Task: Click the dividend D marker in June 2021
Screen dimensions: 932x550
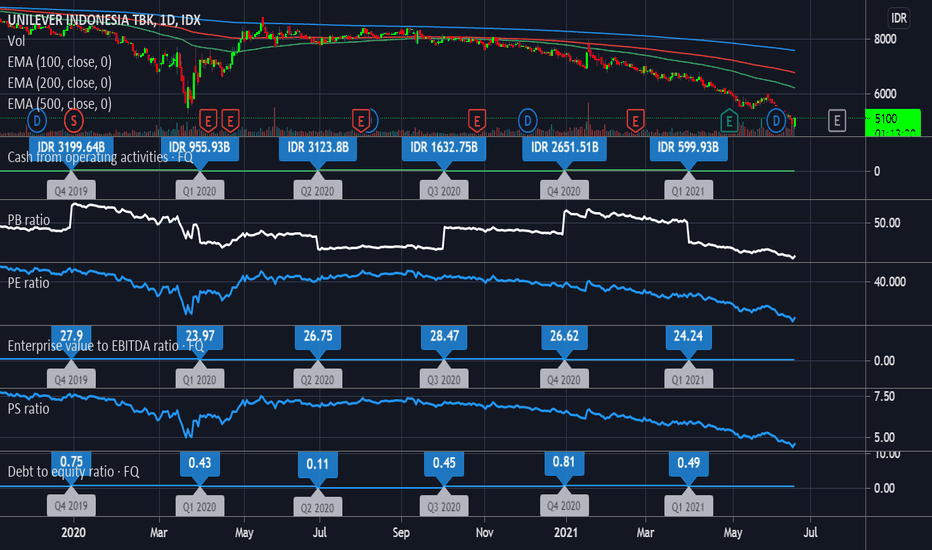Action: click(776, 121)
